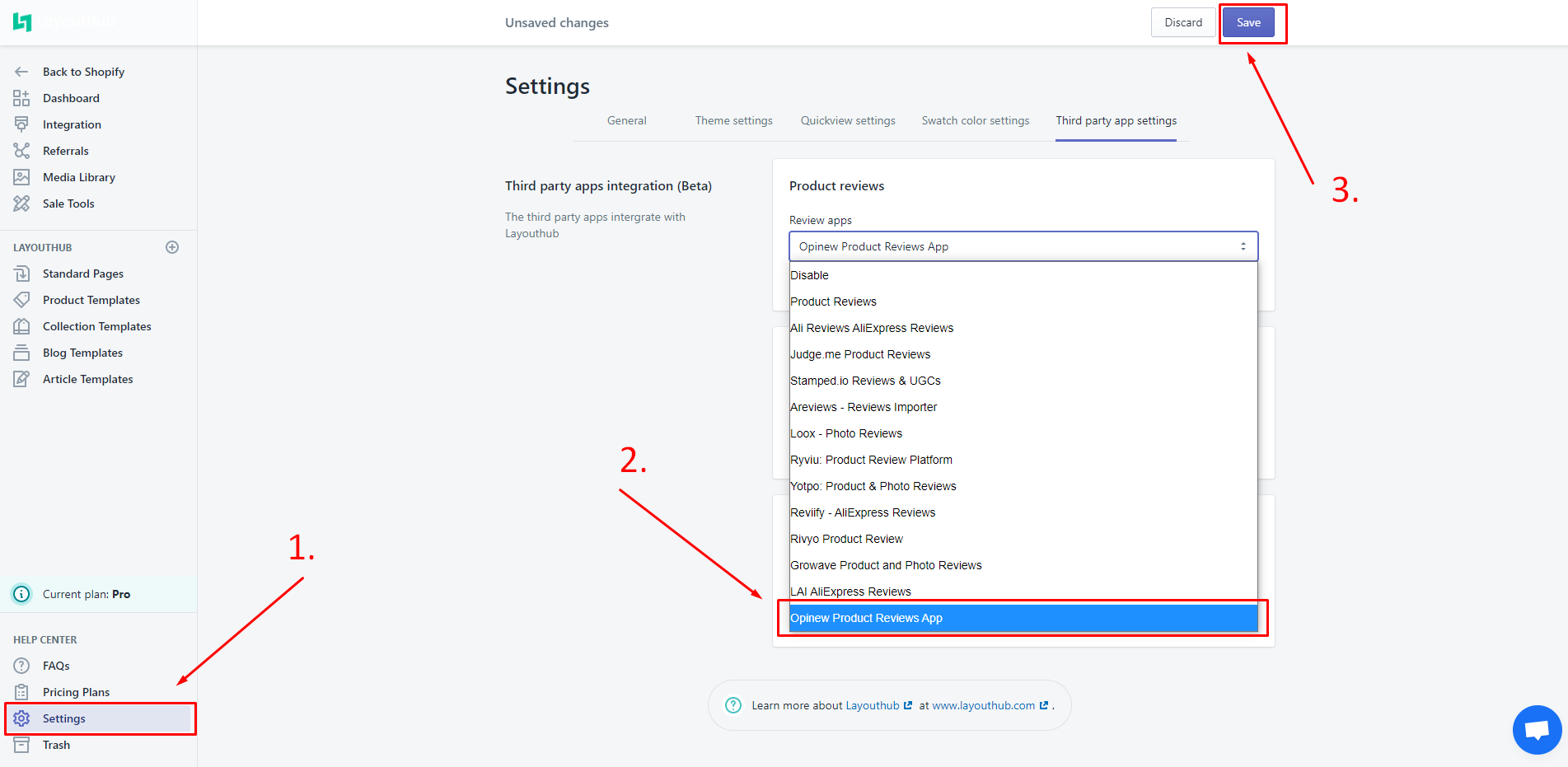Viewport: 1568px width, 767px height.
Task: Click the Pricing Plans clipboard icon
Action: [21, 692]
